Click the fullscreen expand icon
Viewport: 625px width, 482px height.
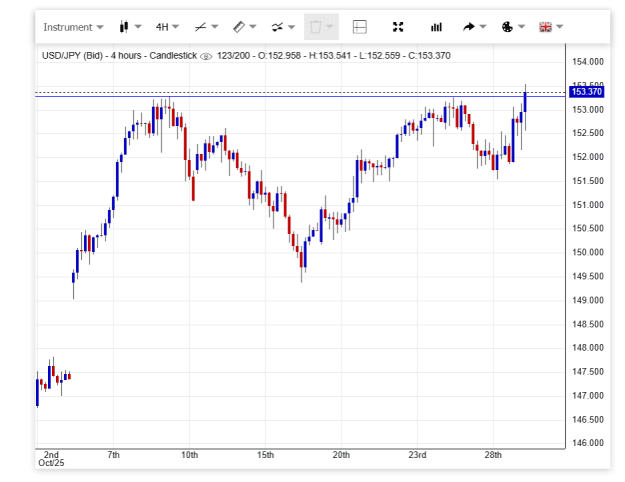tap(398, 27)
